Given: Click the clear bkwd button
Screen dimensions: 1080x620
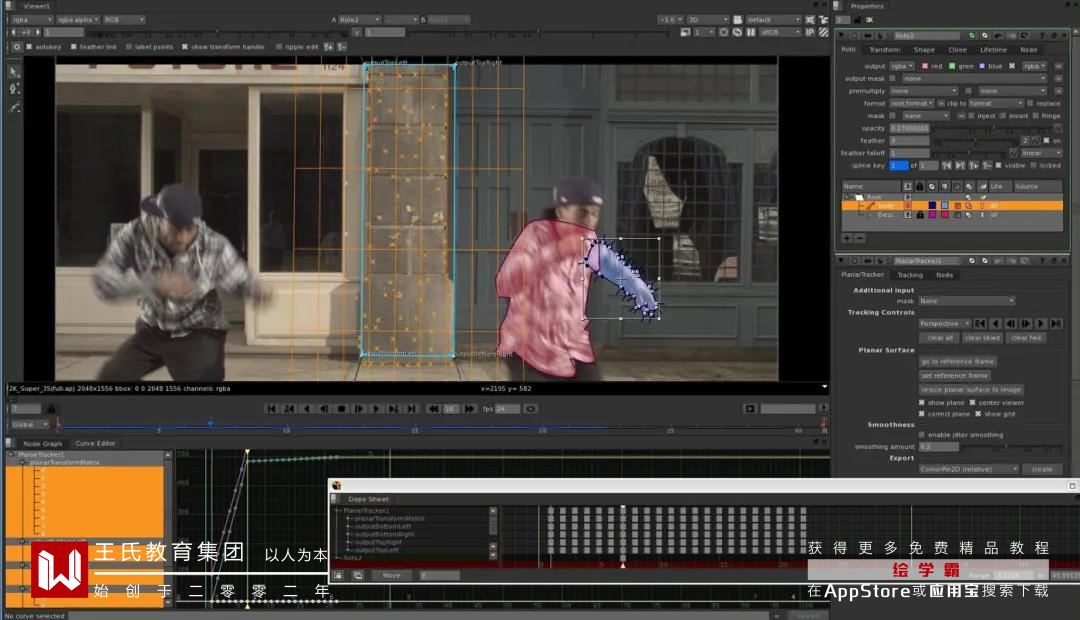Looking at the screenshot, I should click(982, 338).
